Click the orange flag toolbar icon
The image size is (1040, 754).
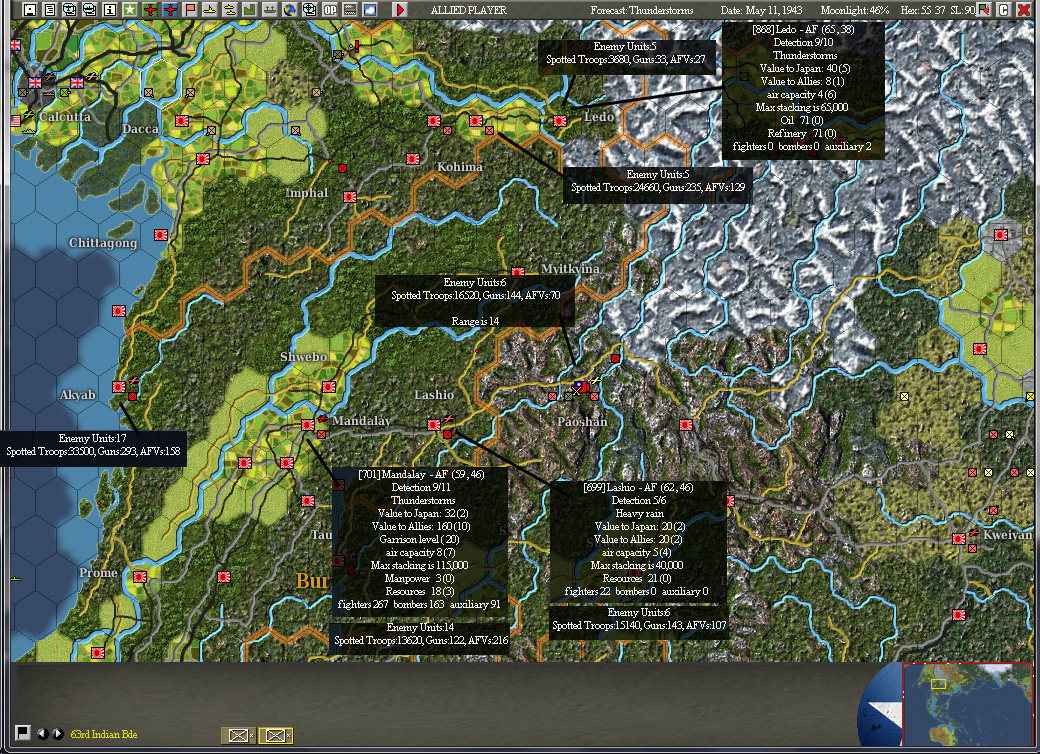pyautogui.click(x=190, y=9)
